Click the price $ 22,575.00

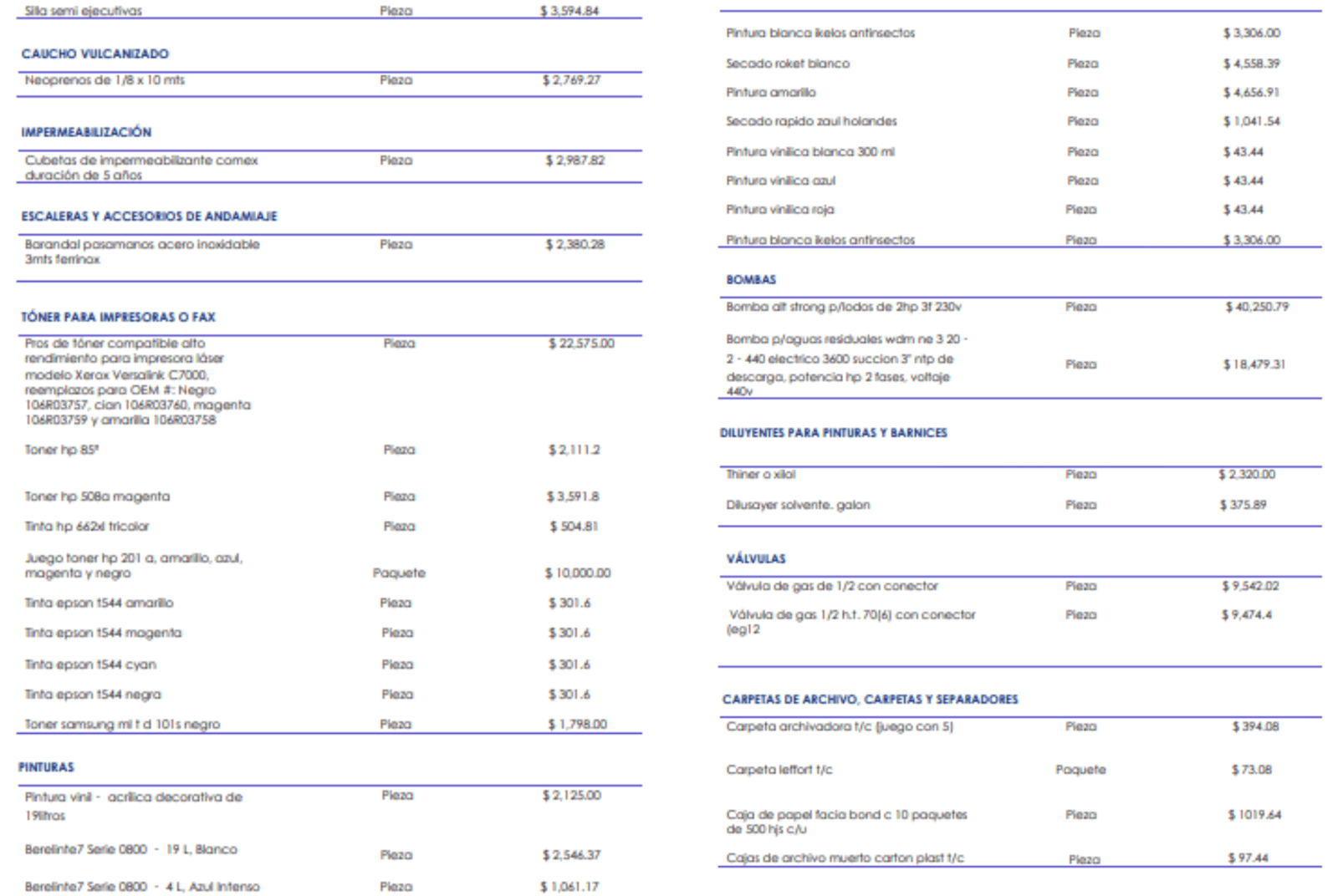point(581,344)
